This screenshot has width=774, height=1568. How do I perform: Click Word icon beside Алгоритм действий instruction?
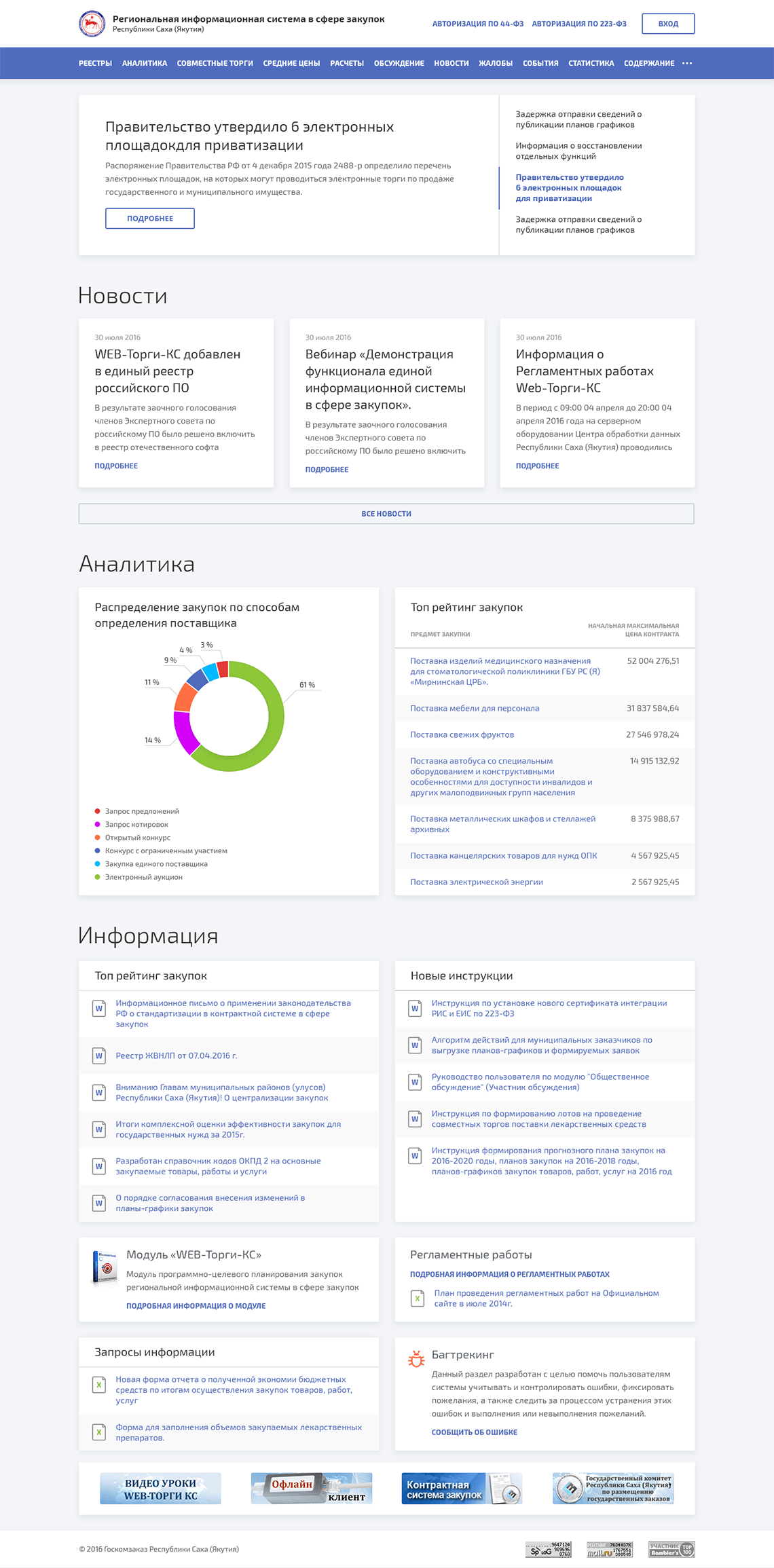pos(415,1045)
